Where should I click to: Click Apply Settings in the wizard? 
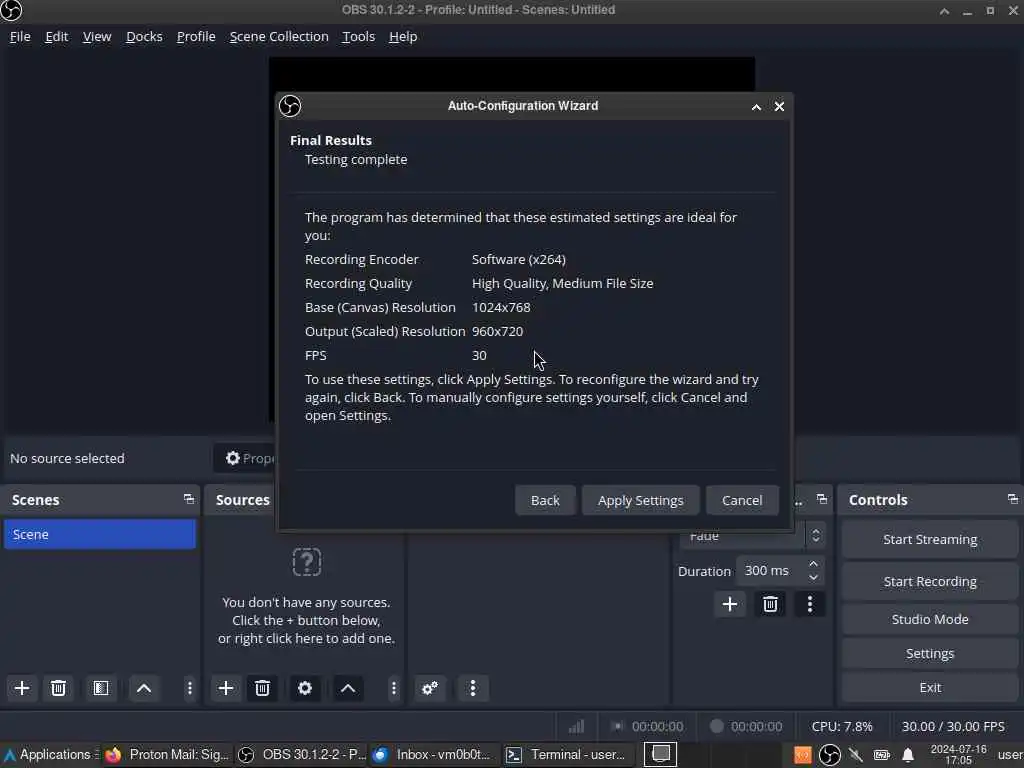pos(641,500)
